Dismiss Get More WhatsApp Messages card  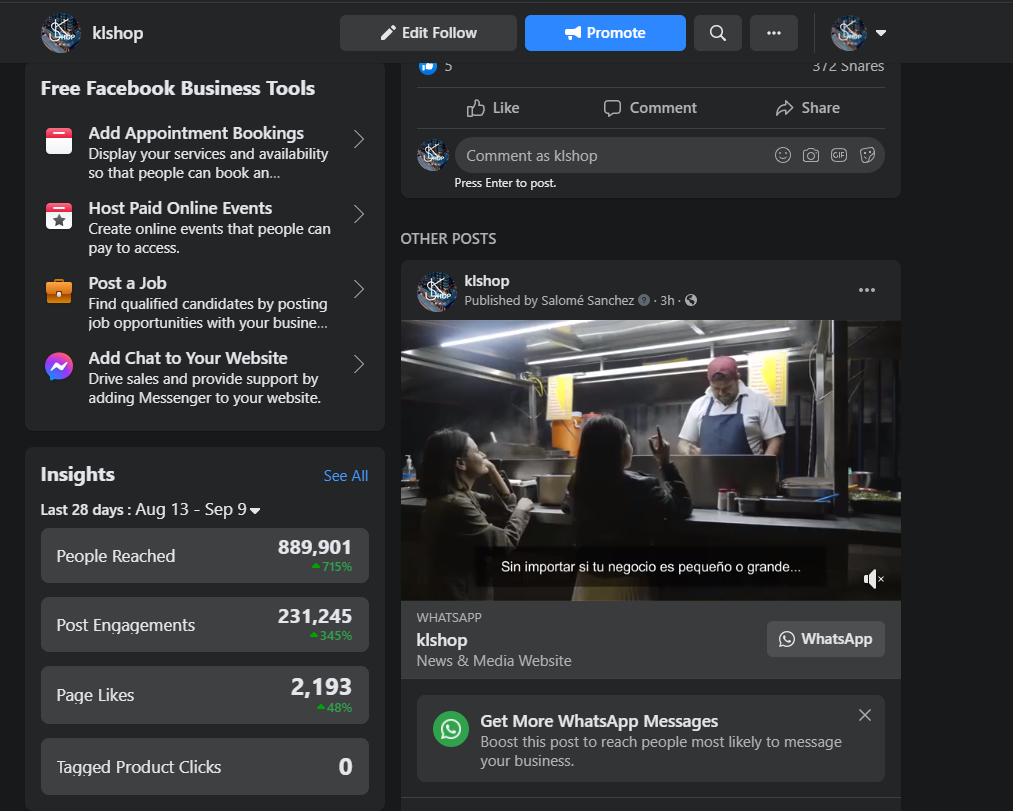coord(864,715)
